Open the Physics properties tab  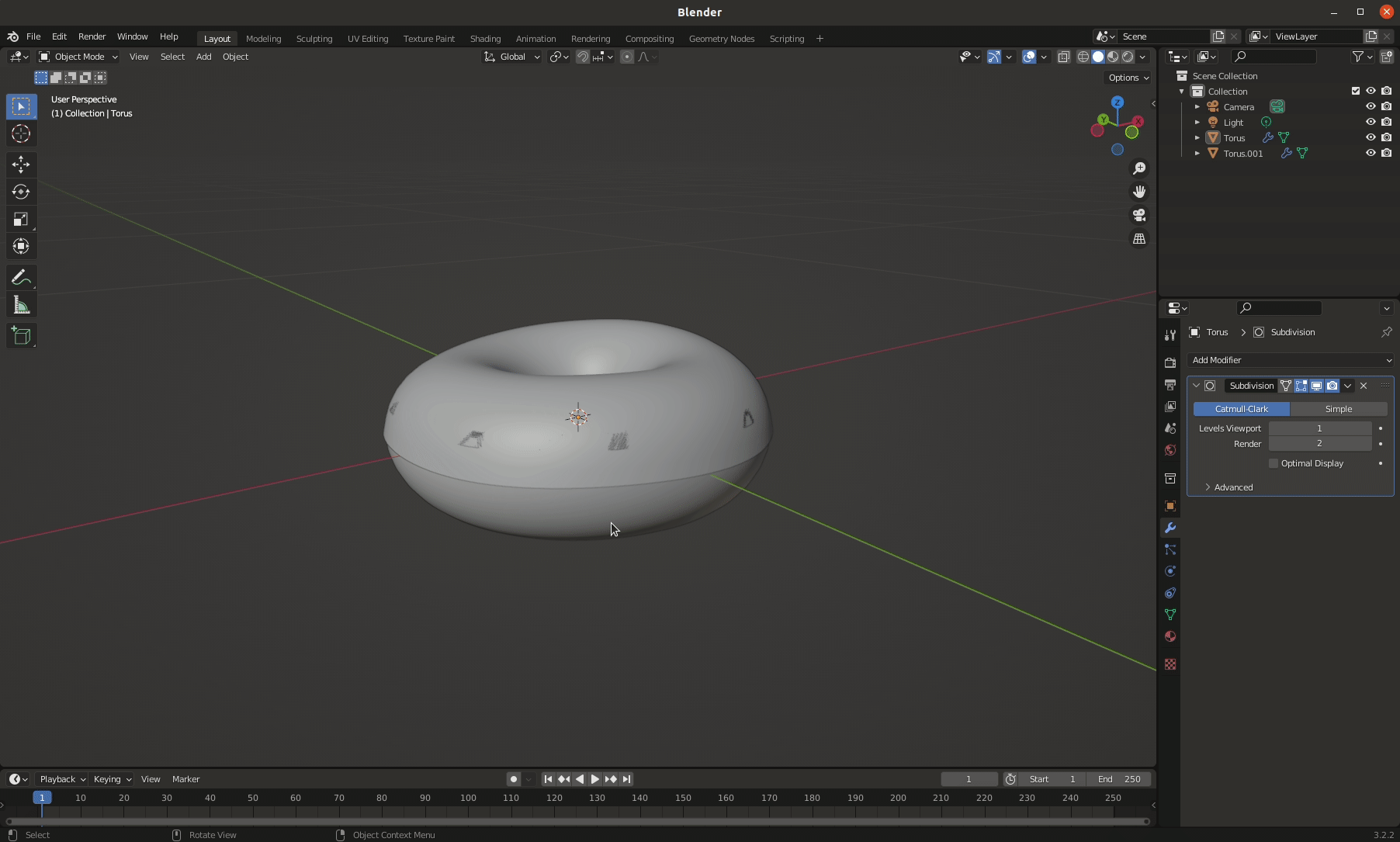pyautogui.click(x=1170, y=571)
